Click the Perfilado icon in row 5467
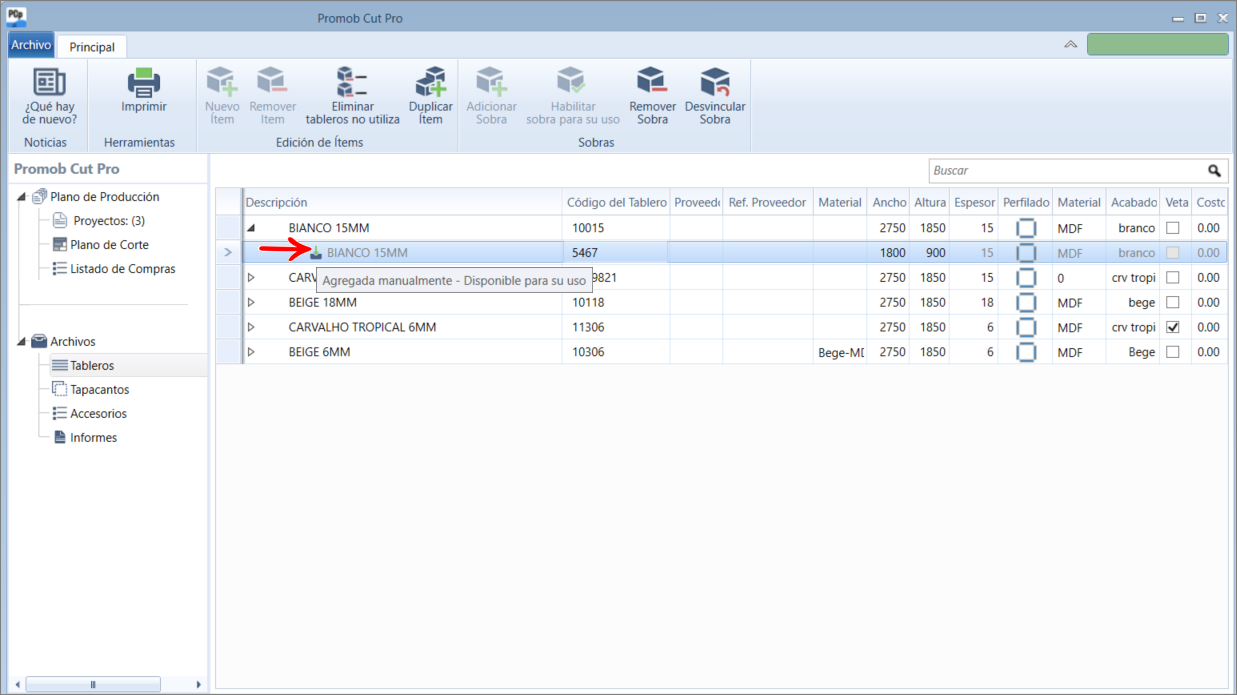The image size is (1237, 695). click(1025, 253)
